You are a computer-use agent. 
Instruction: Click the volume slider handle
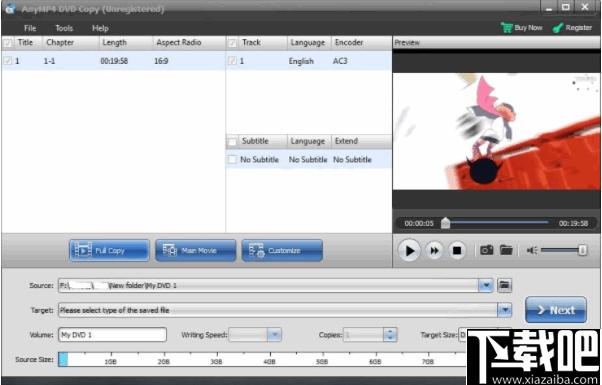(x=582, y=250)
